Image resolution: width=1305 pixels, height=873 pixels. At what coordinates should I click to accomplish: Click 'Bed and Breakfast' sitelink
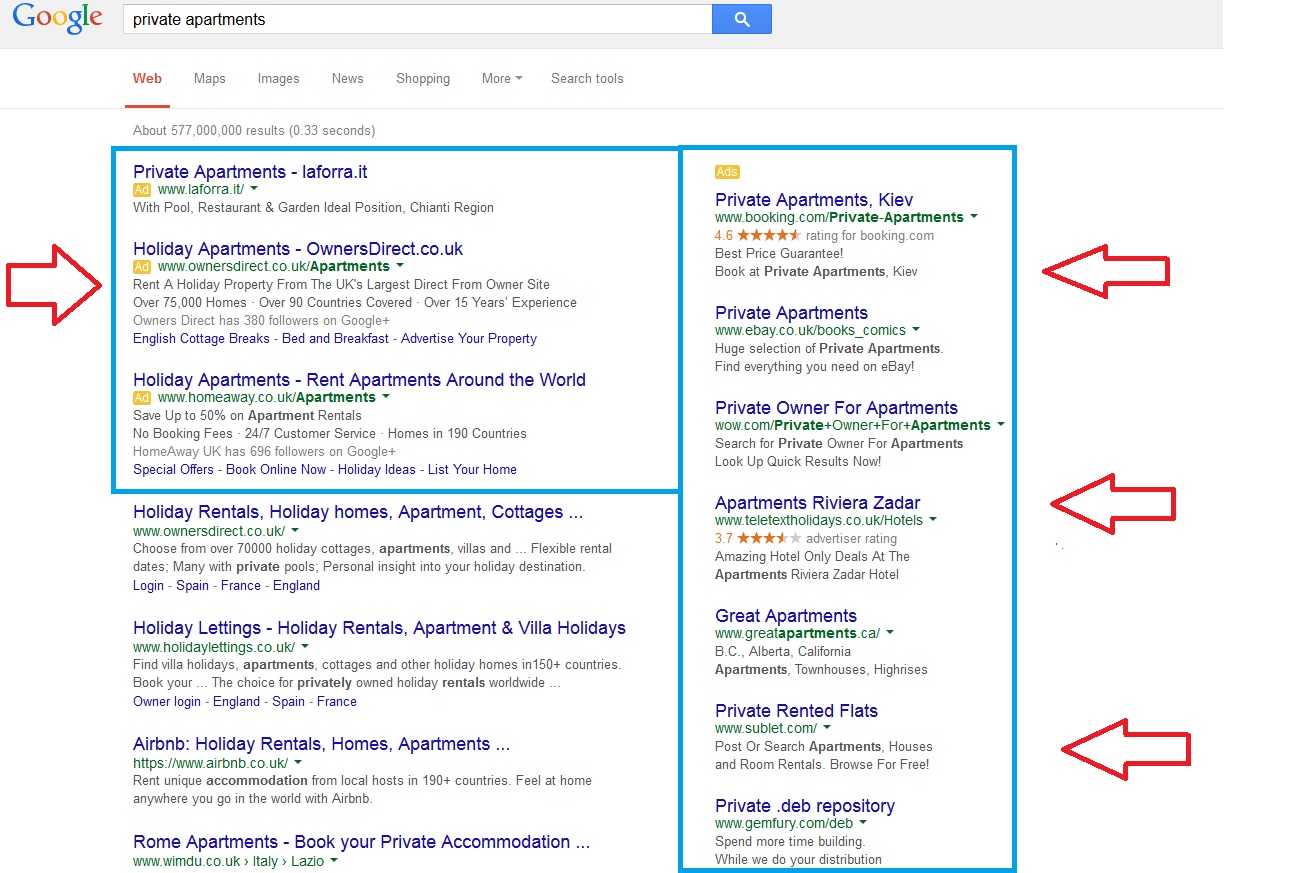click(x=335, y=338)
